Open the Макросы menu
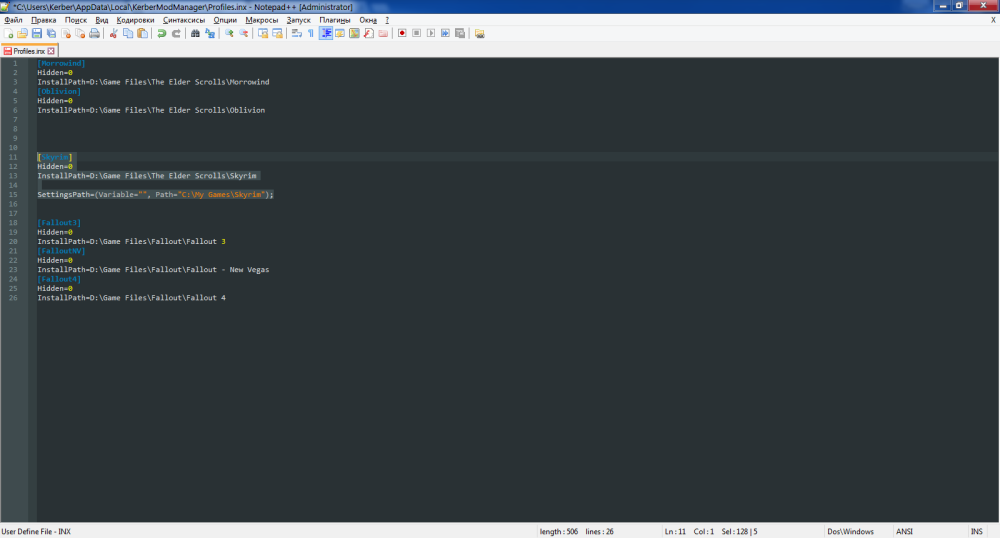This screenshot has height=538, width=1000. (x=261, y=20)
